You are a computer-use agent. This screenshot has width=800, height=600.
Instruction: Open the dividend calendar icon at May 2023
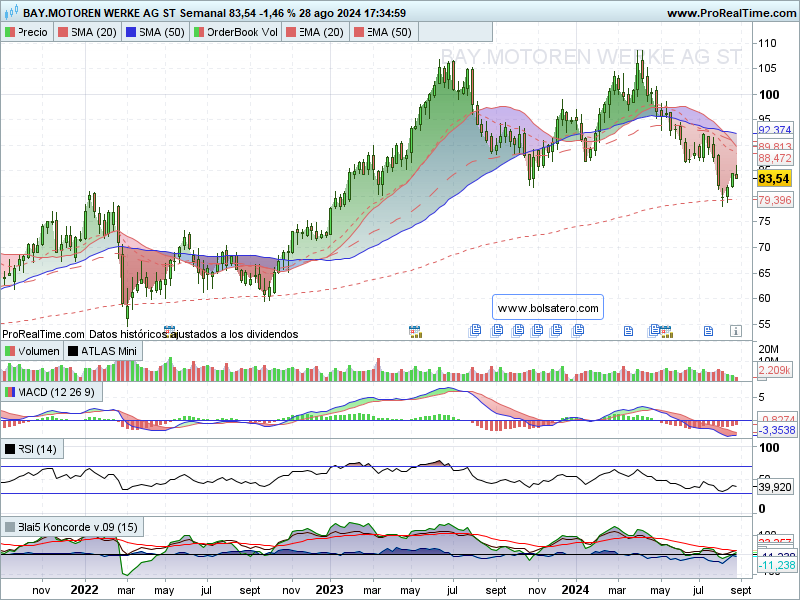click(415, 332)
